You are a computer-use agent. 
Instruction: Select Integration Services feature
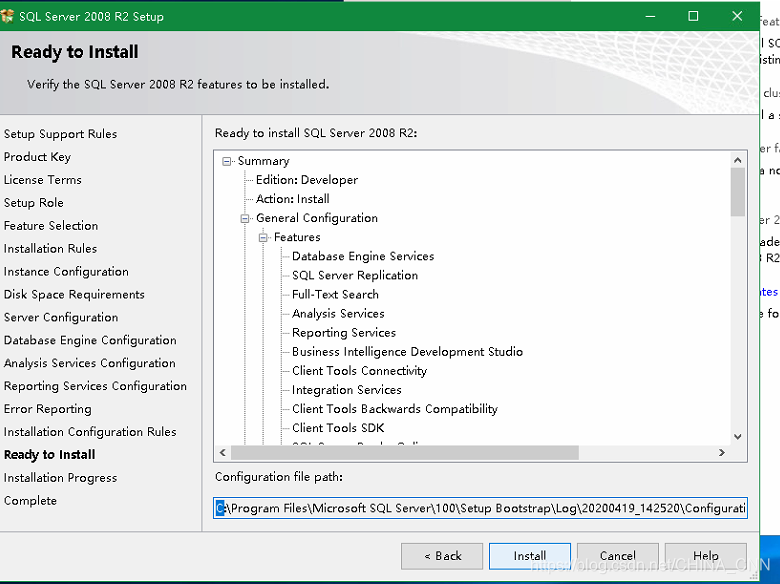point(347,390)
